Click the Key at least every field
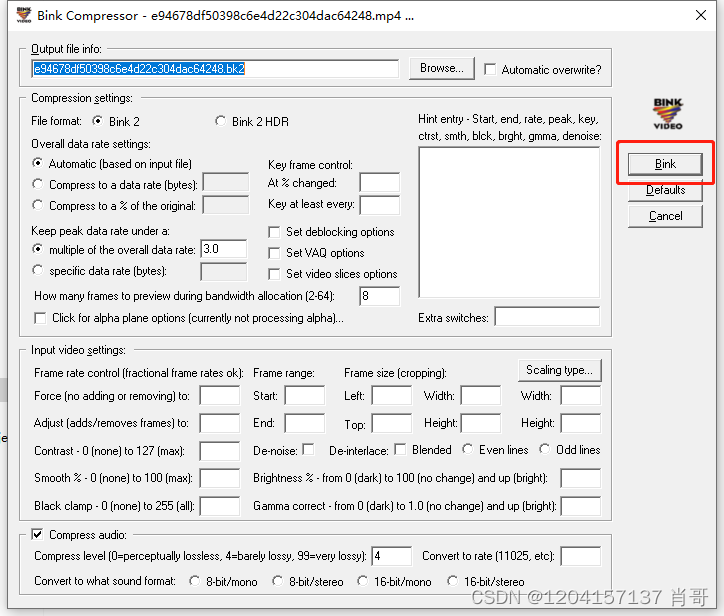The image size is (724, 616). (x=380, y=205)
